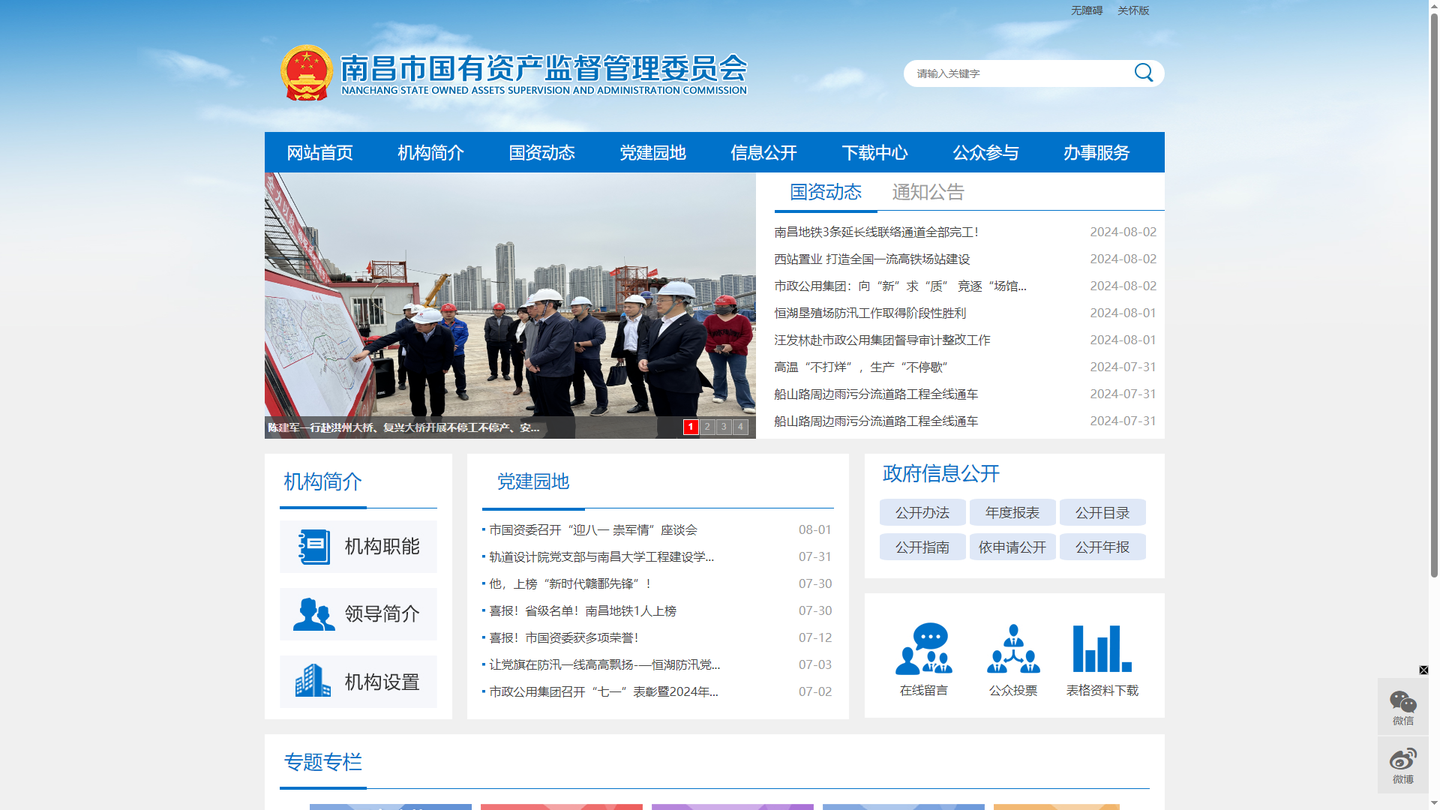The height and width of the screenshot is (810, 1440).
Task: Open news 恒湖垦殖场防汛工作取得阶段性胜利
Action: (870, 313)
